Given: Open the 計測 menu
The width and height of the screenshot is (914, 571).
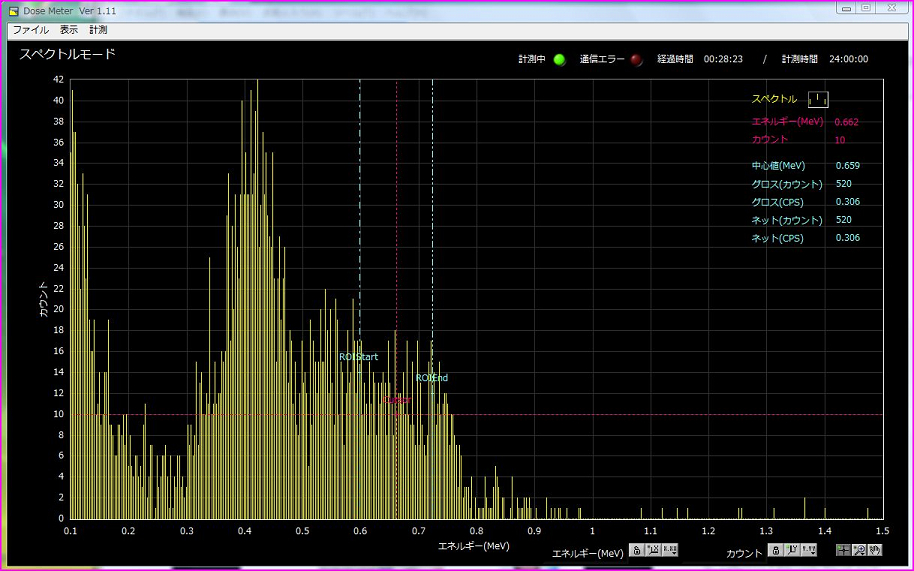Looking at the screenshot, I should pyautogui.click(x=98, y=30).
